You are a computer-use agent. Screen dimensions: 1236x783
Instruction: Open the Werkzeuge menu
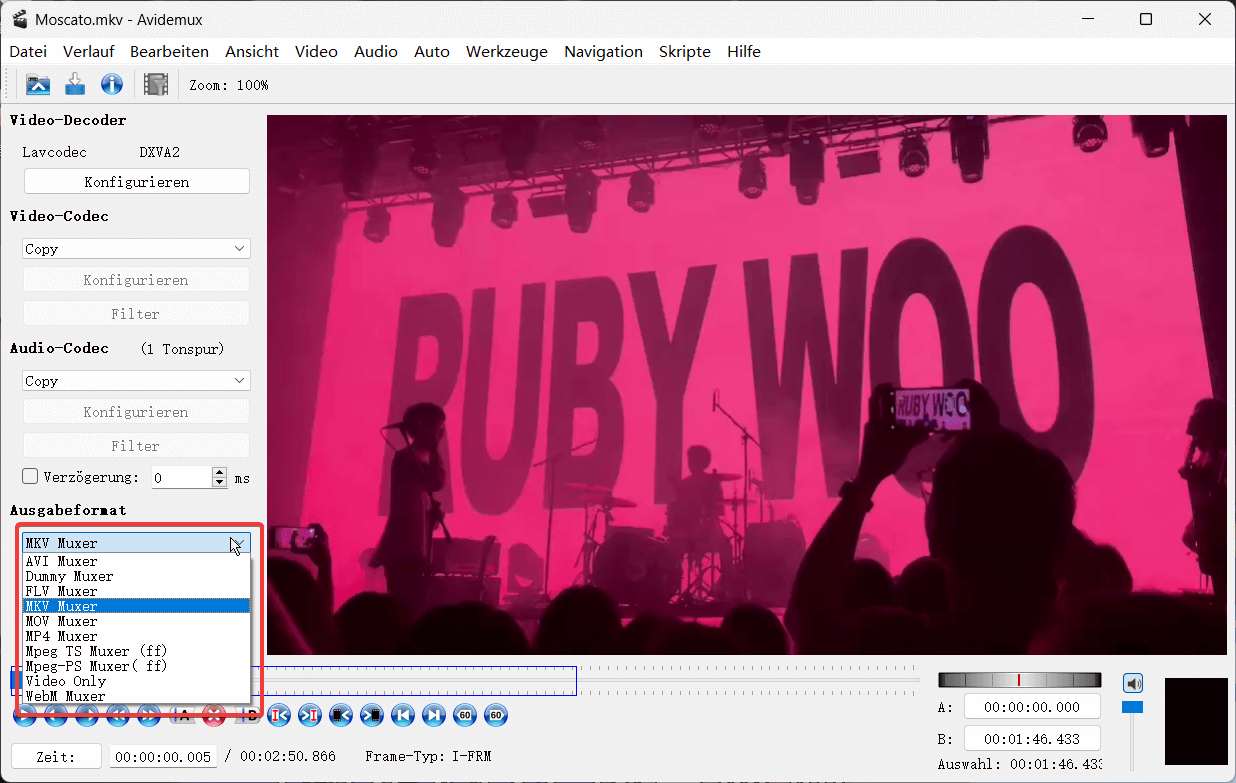(507, 51)
